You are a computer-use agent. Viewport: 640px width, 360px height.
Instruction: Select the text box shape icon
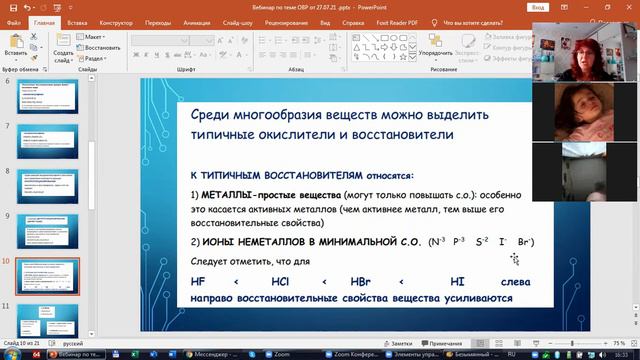pyautogui.click(x=356, y=38)
